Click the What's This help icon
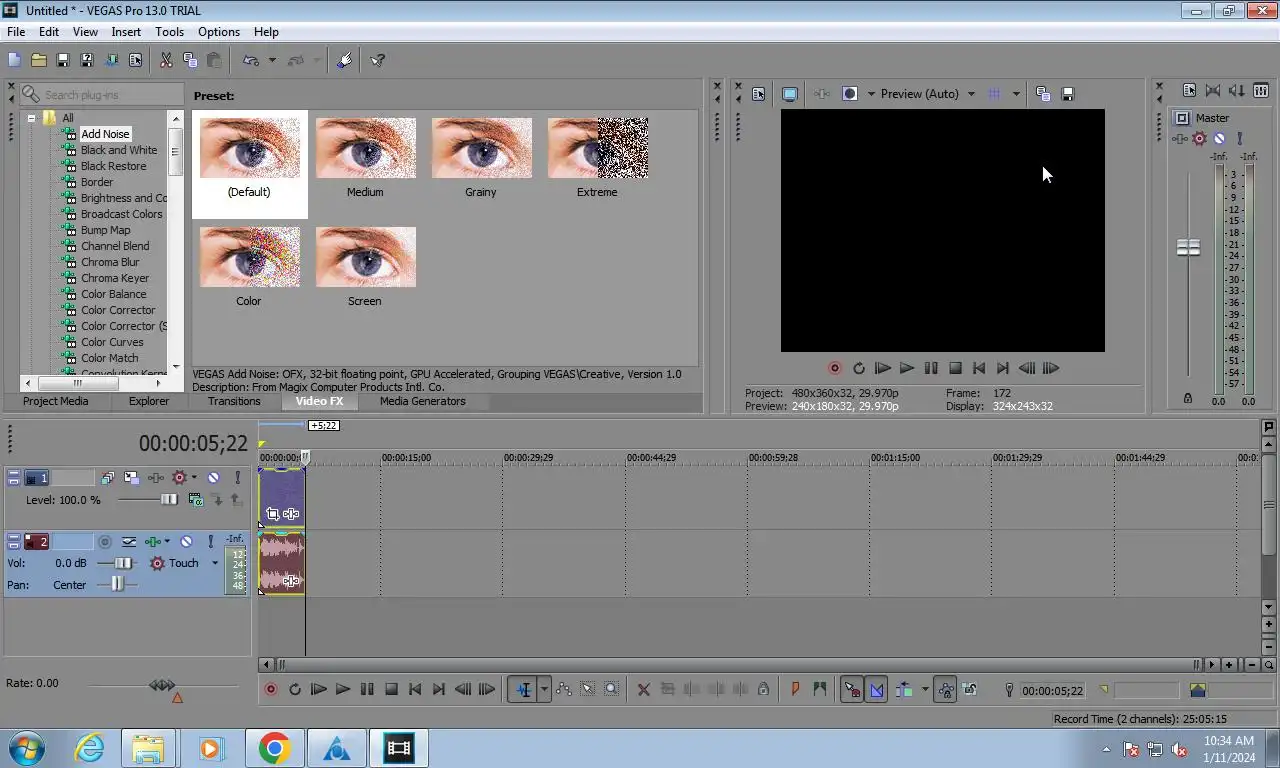The width and height of the screenshot is (1280, 768). (x=378, y=60)
